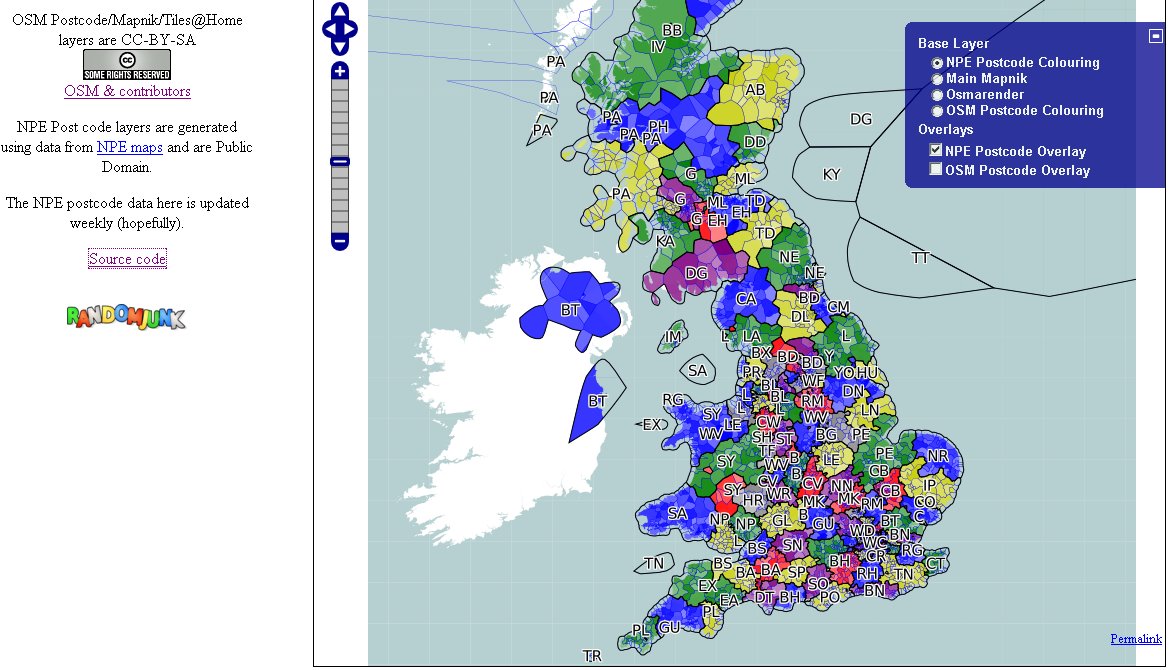The height and width of the screenshot is (670, 1170).
Task: Click the GL postcode area label
Action: point(781,521)
